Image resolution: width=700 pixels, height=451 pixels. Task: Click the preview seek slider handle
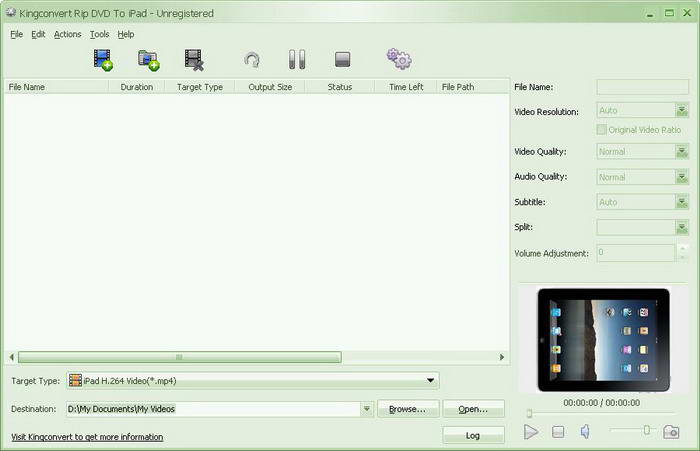click(x=529, y=413)
